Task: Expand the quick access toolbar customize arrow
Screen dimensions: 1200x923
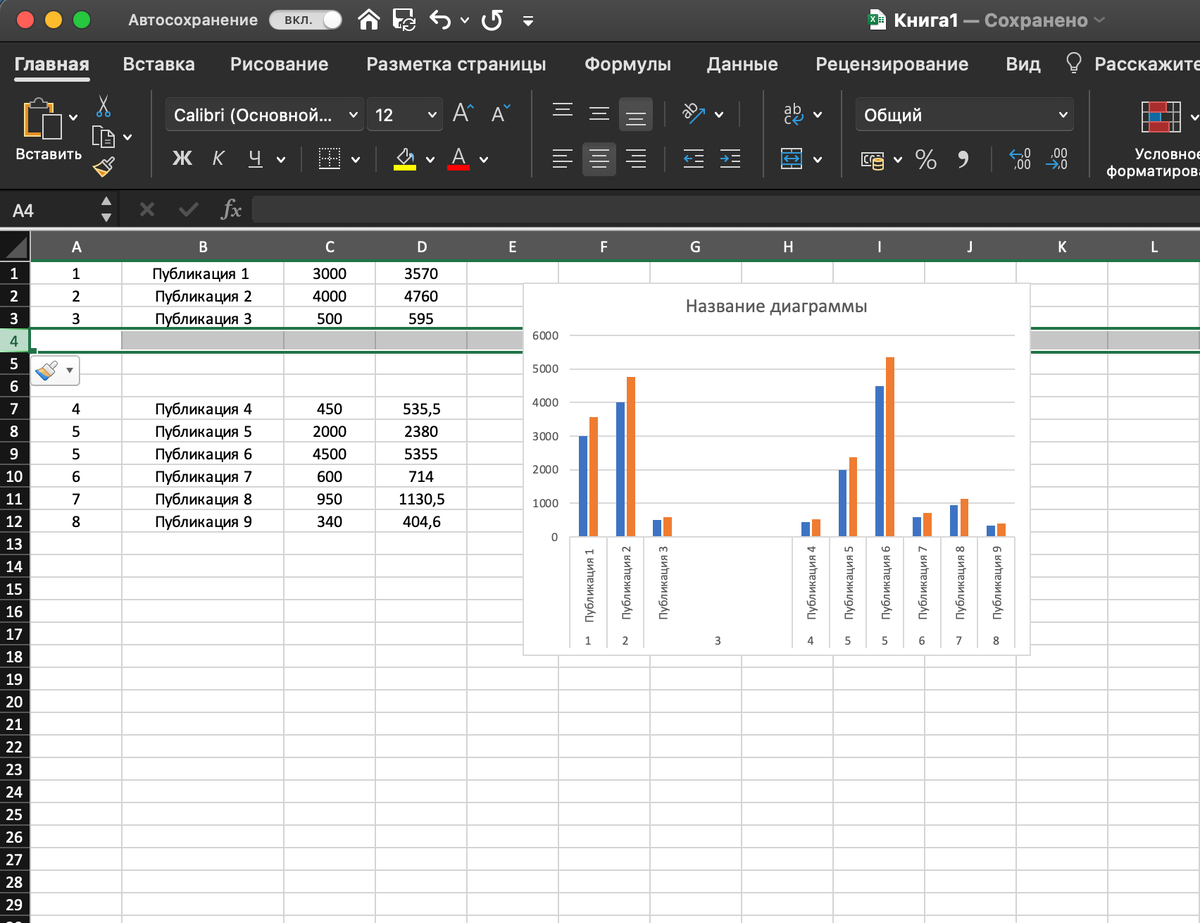Action: pyautogui.click(x=528, y=20)
